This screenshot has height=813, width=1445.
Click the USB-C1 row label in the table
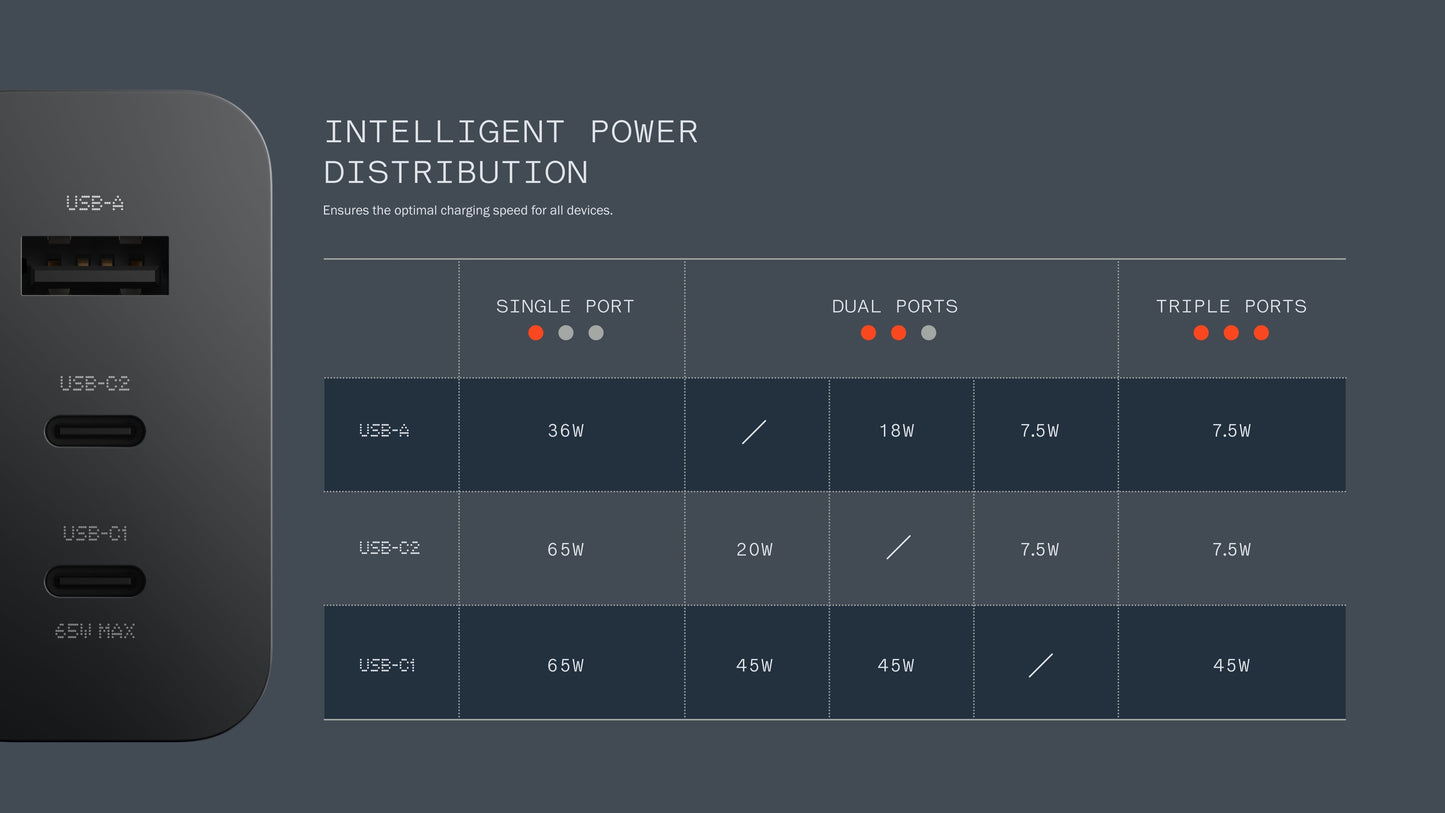[387, 665]
